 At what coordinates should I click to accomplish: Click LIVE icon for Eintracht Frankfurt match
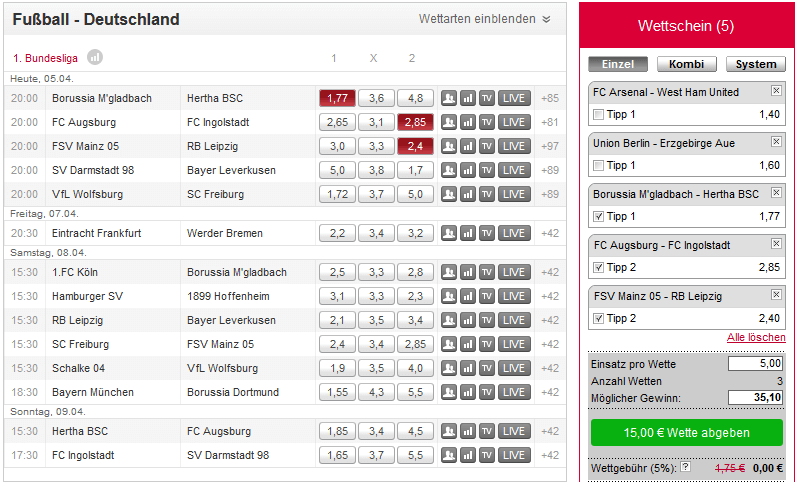coord(514,233)
